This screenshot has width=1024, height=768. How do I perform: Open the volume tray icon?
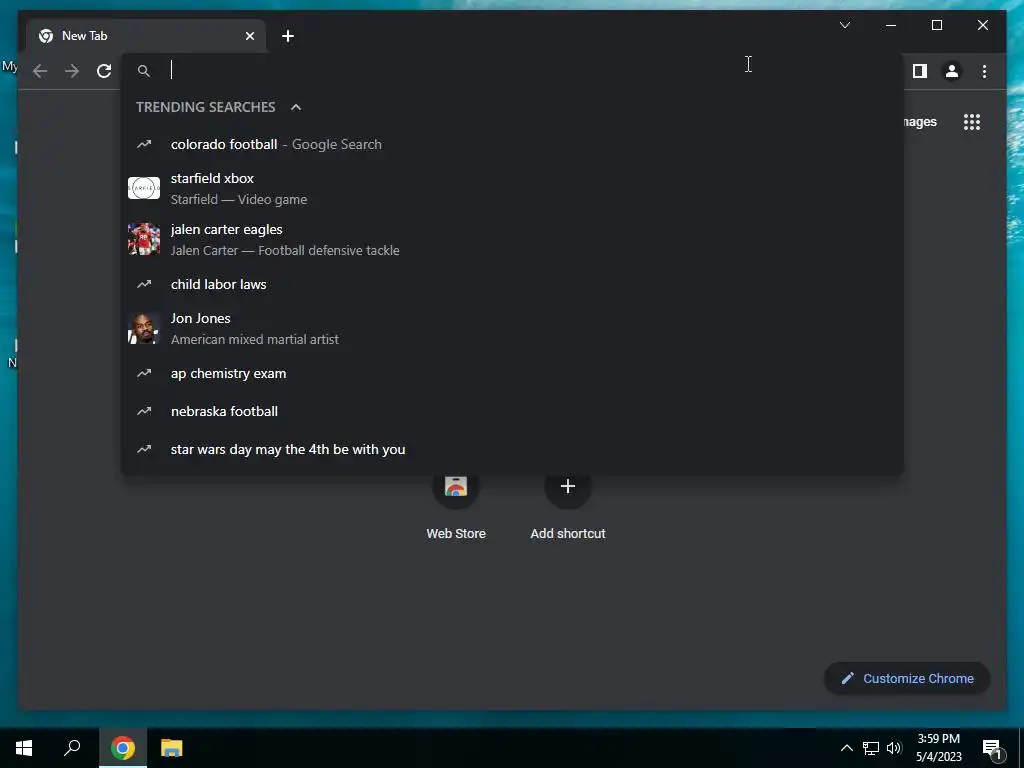(x=894, y=748)
